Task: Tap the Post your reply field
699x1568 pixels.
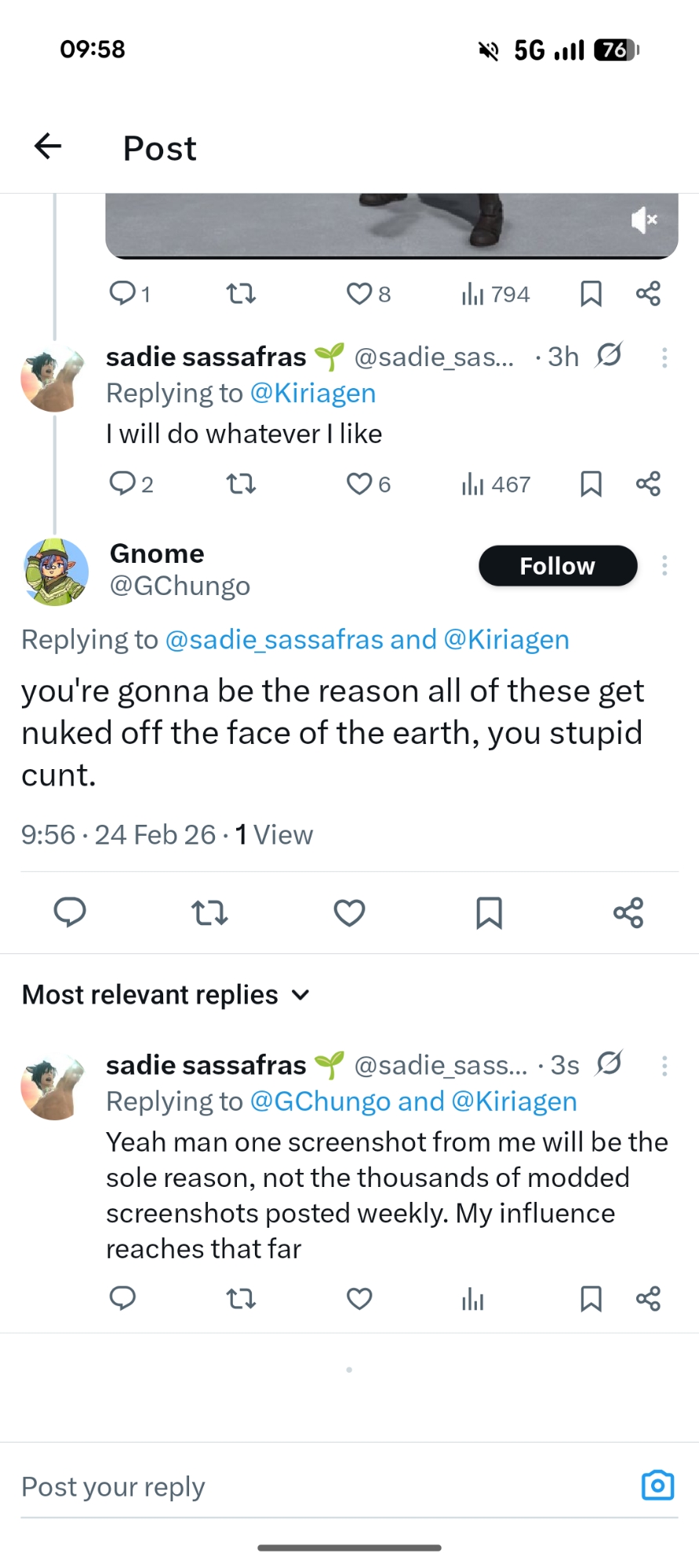Action: 314,1486
